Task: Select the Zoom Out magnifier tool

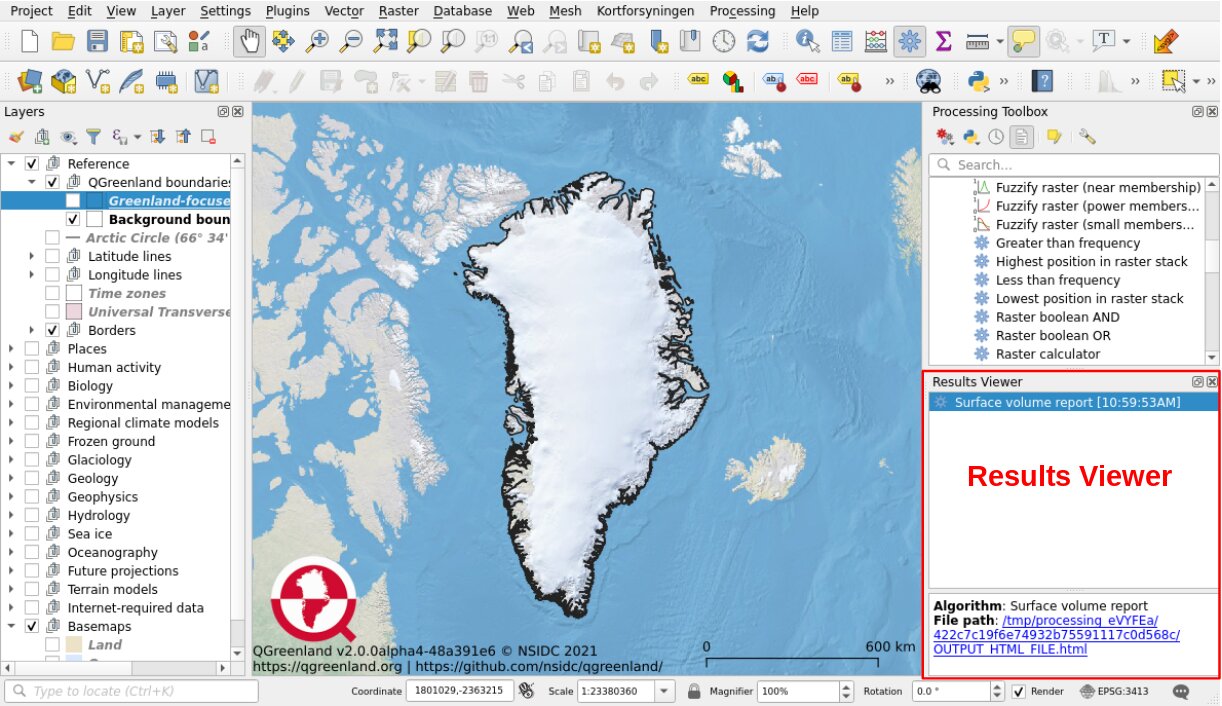Action: 351,41
